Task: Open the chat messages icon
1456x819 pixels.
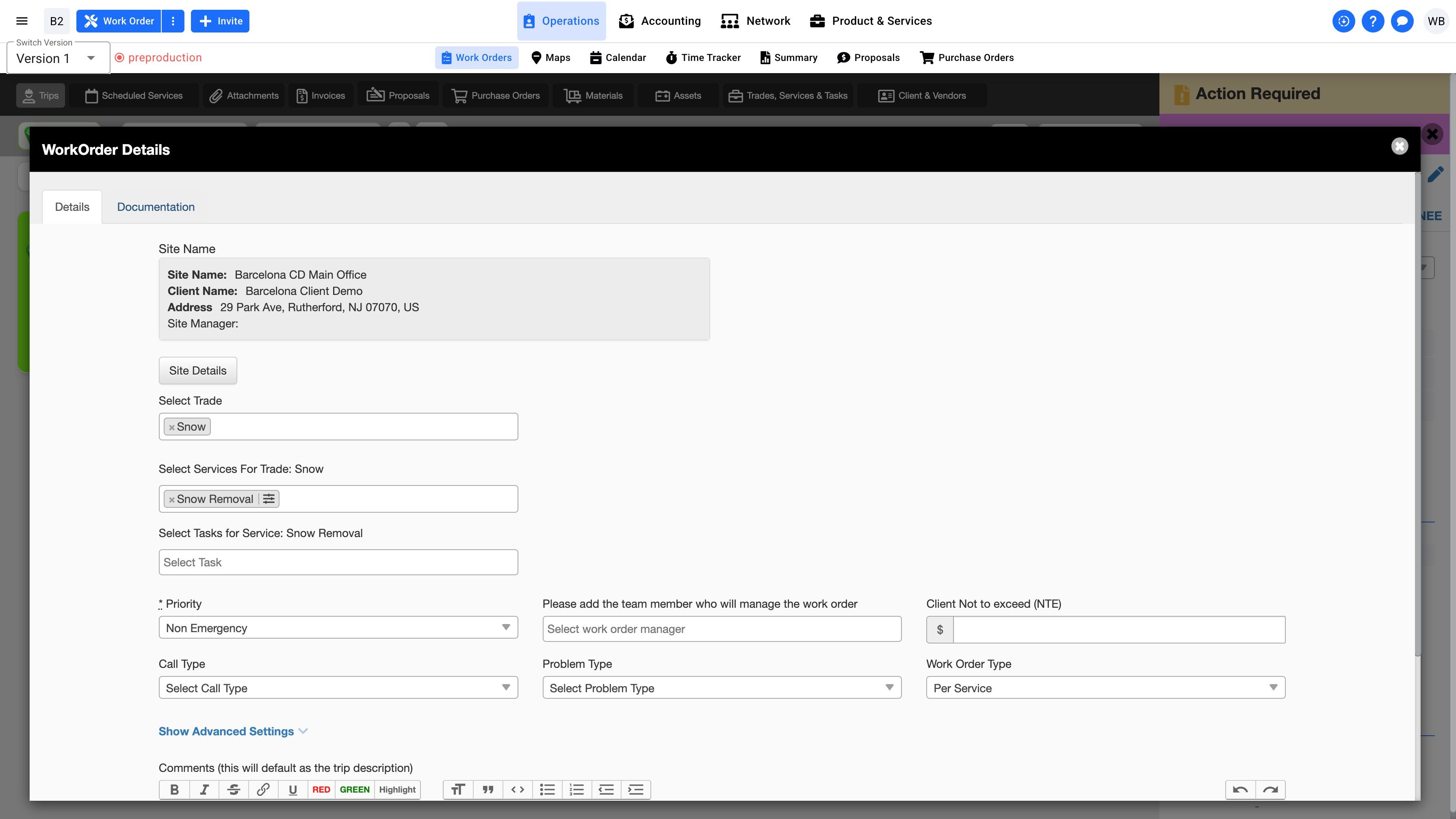Action: tap(1402, 21)
